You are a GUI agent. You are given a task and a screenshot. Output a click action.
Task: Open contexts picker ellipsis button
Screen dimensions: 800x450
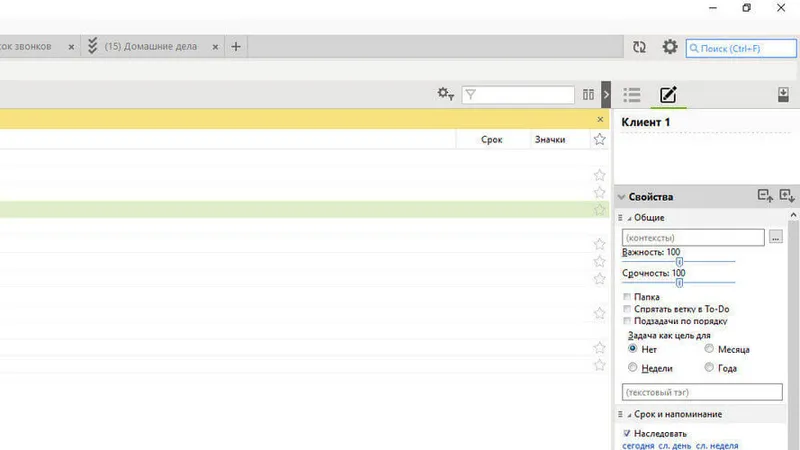tap(776, 237)
